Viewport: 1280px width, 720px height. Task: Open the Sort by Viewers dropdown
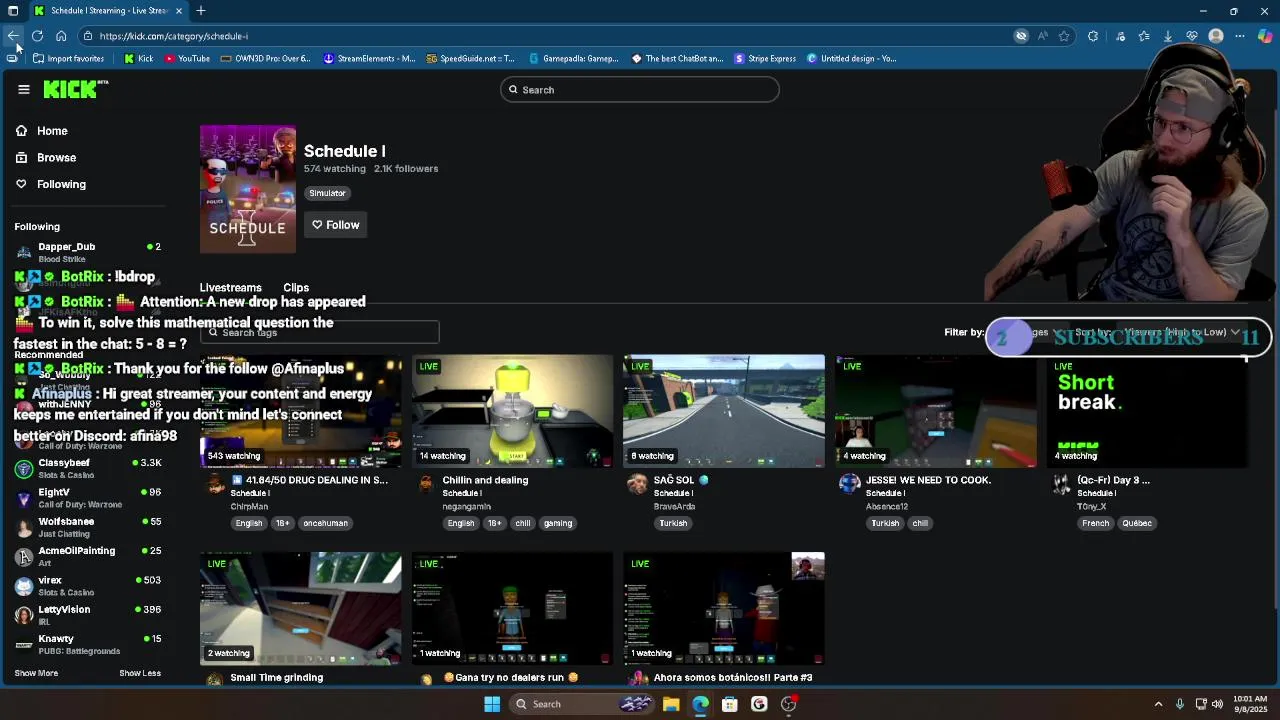(x=1180, y=332)
